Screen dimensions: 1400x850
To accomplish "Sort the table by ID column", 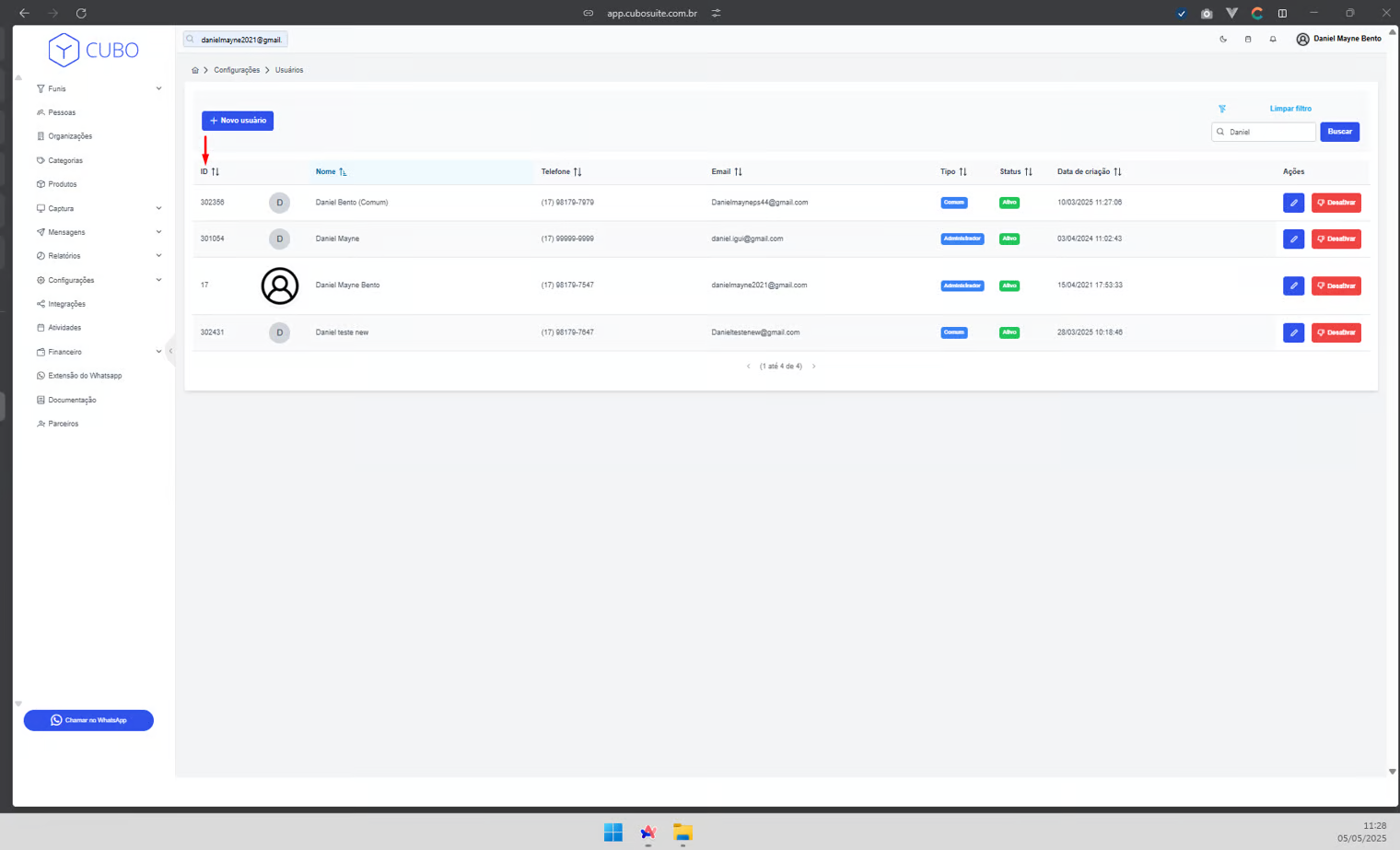I will (210, 172).
